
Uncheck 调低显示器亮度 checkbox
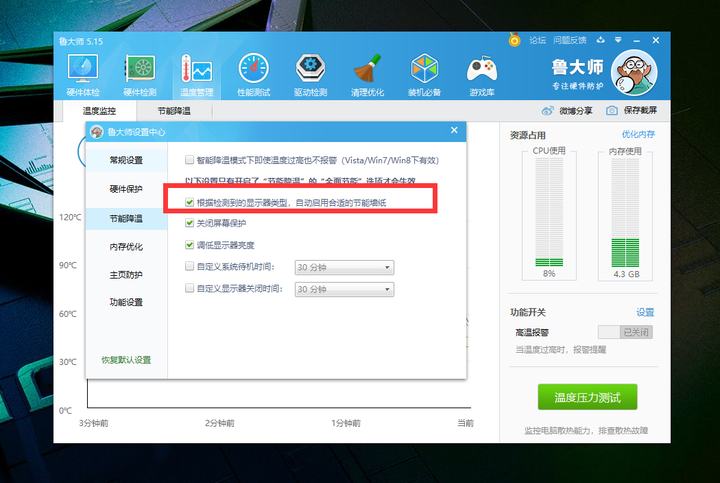pyautogui.click(x=189, y=245)
